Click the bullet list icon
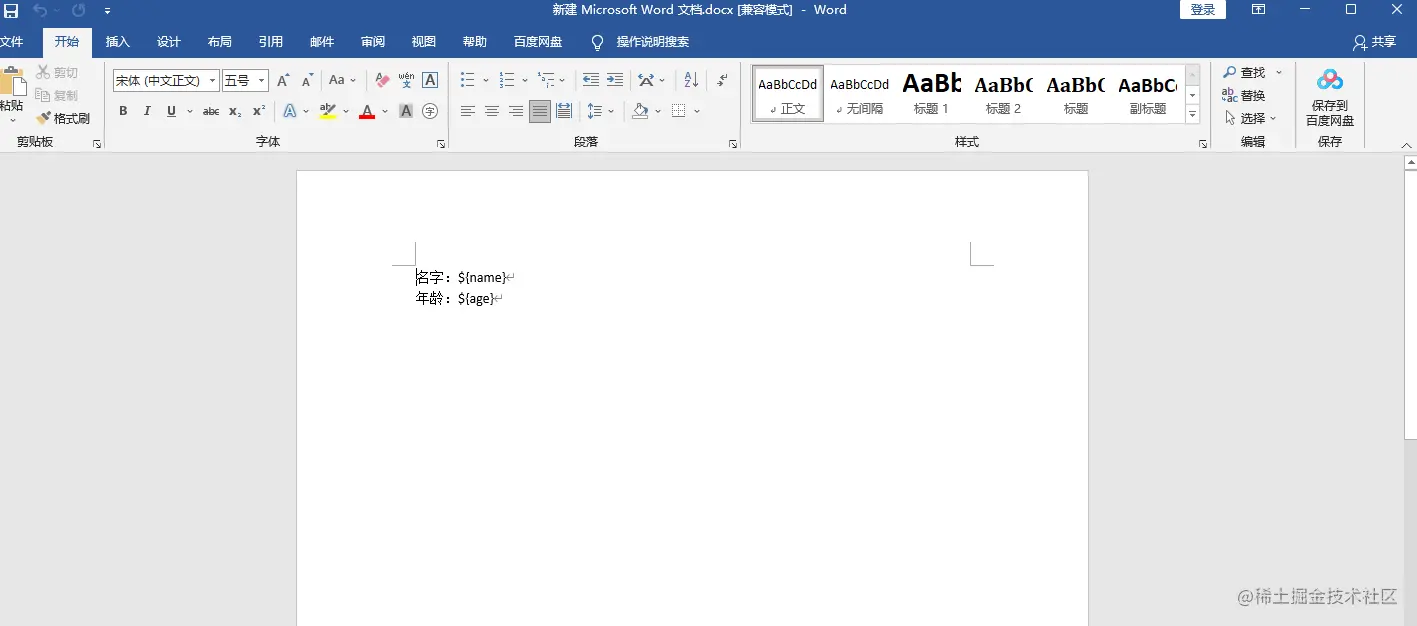This screenshot has height=626, width=1417. [x=468, y=80]
